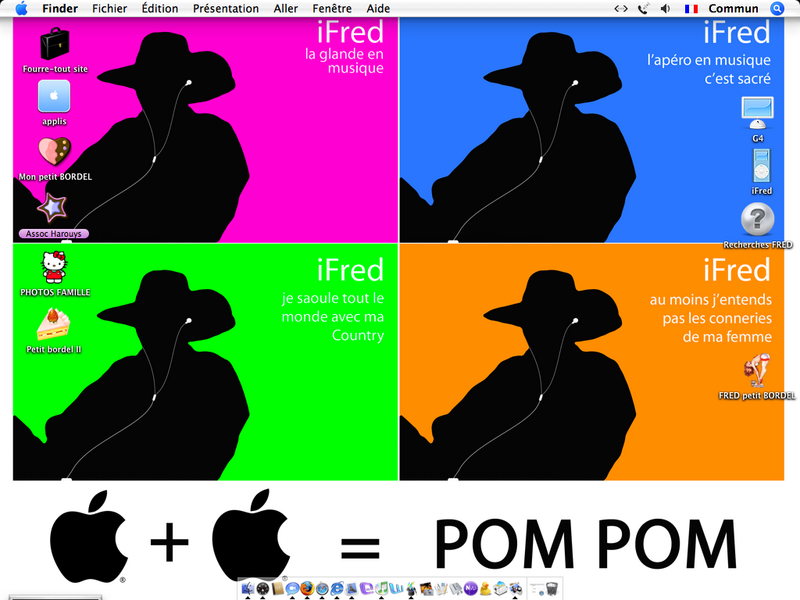Image resolution: width=800 pixels, height=600 pixels.
Task: Select the iFred iPod icon
Action: 761,166
